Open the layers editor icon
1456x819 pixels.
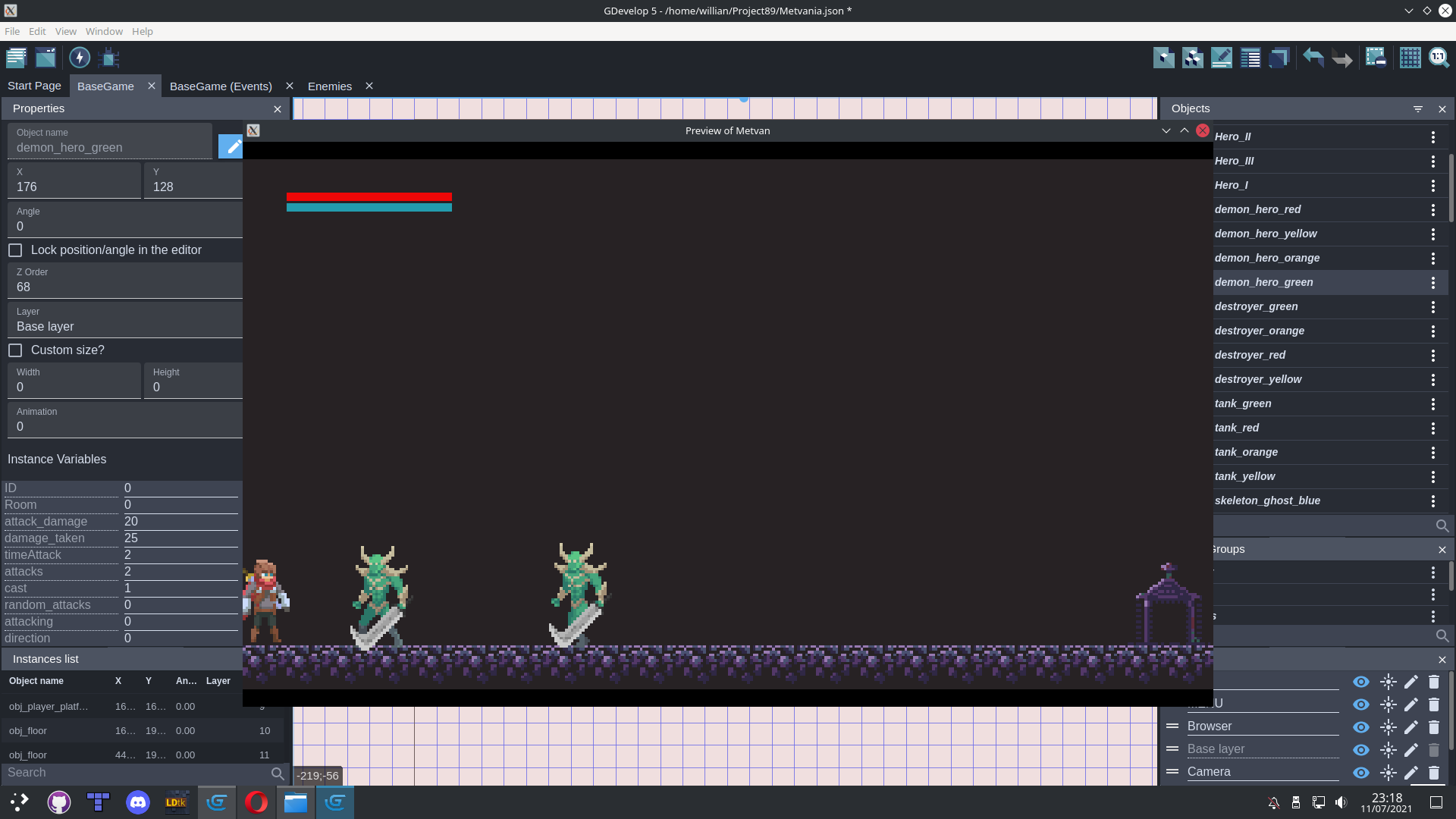(1279, 58)
